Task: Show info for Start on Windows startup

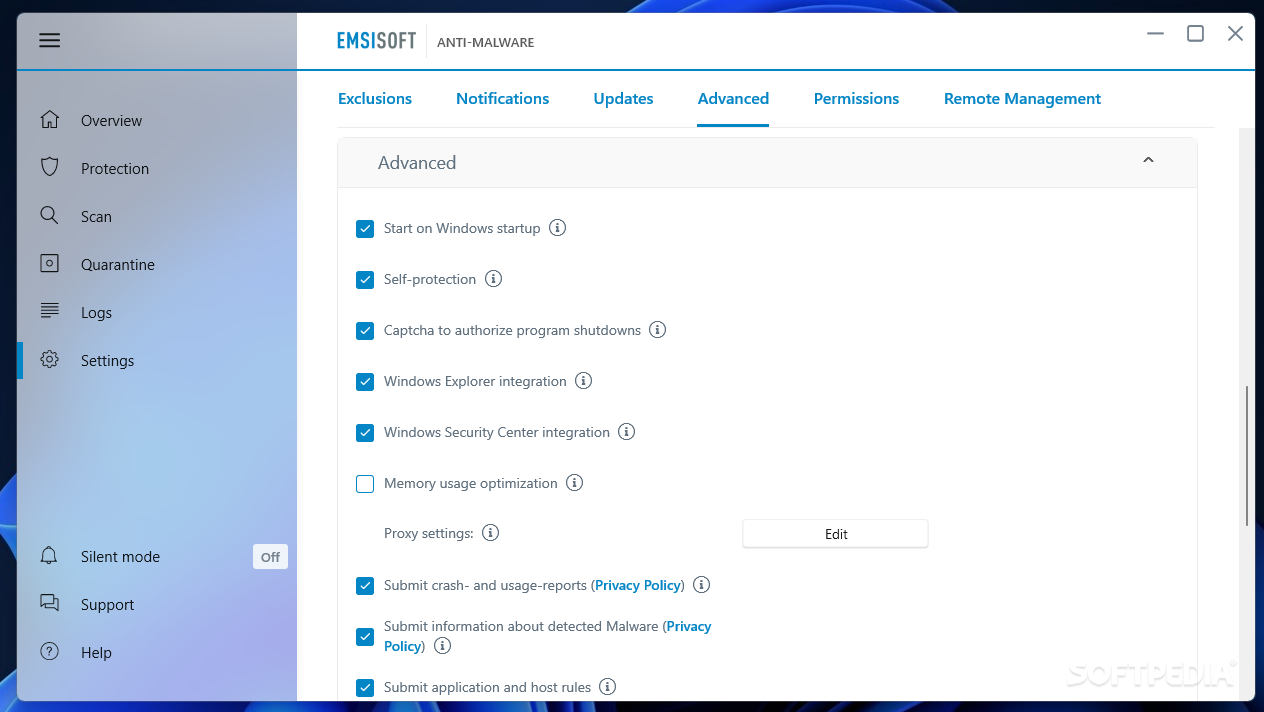Action: [x=558, y=228]
